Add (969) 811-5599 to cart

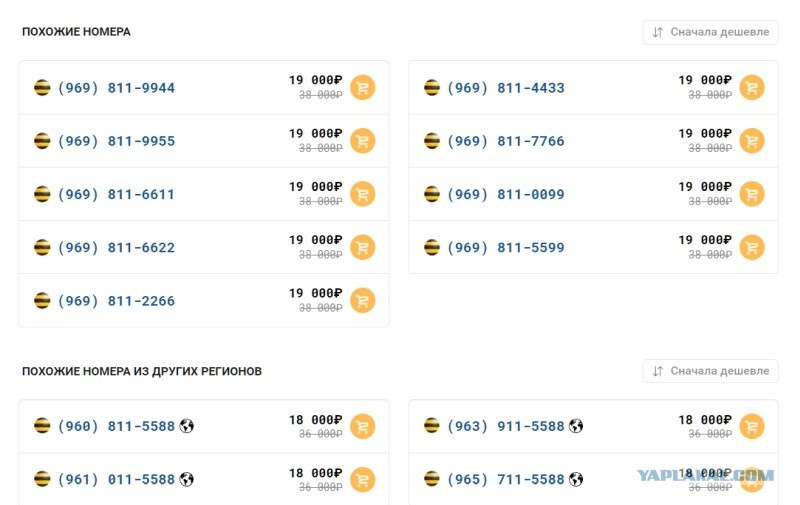[x=752, y=247]
